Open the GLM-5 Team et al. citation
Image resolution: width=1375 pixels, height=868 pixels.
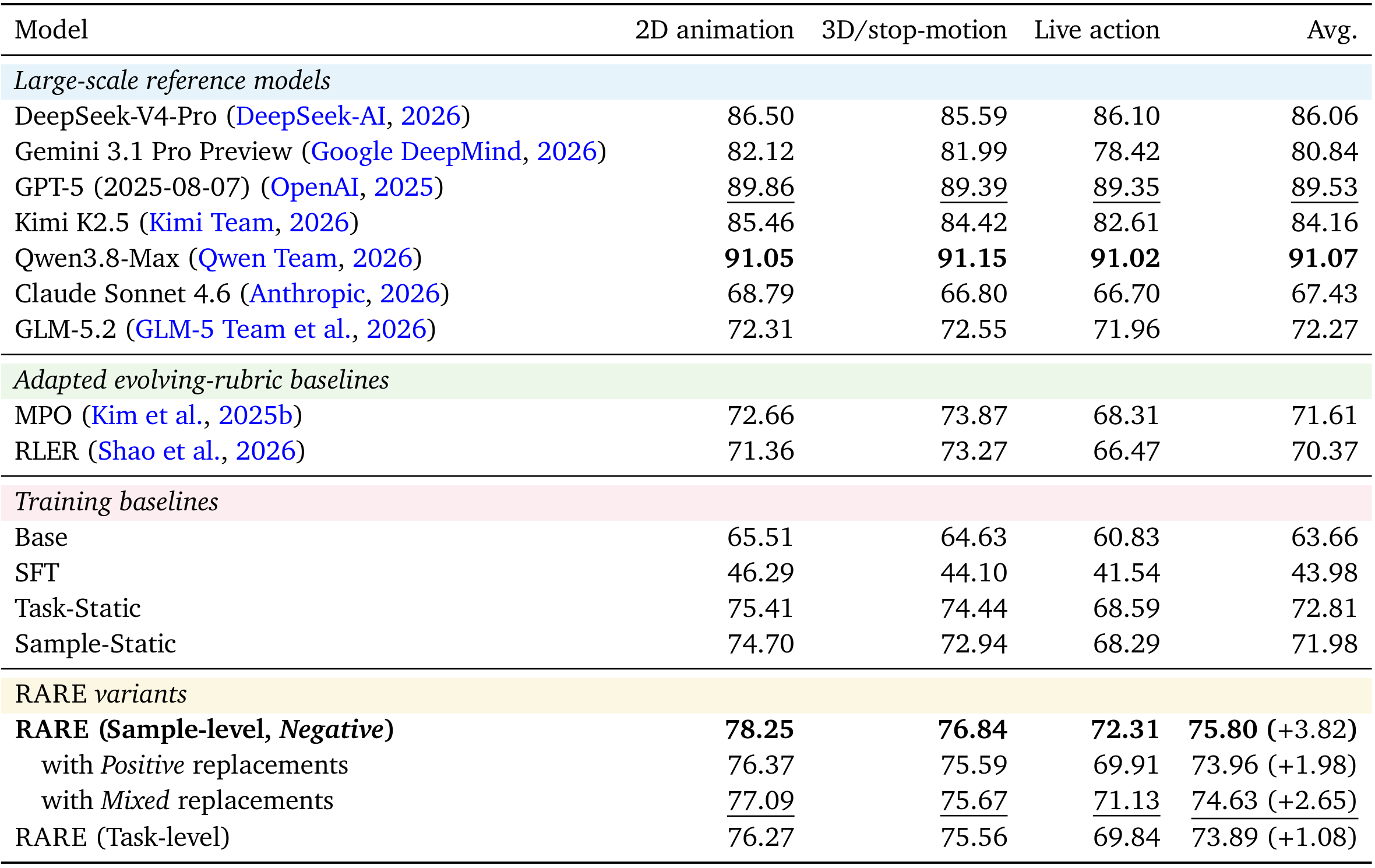[244, 330]
